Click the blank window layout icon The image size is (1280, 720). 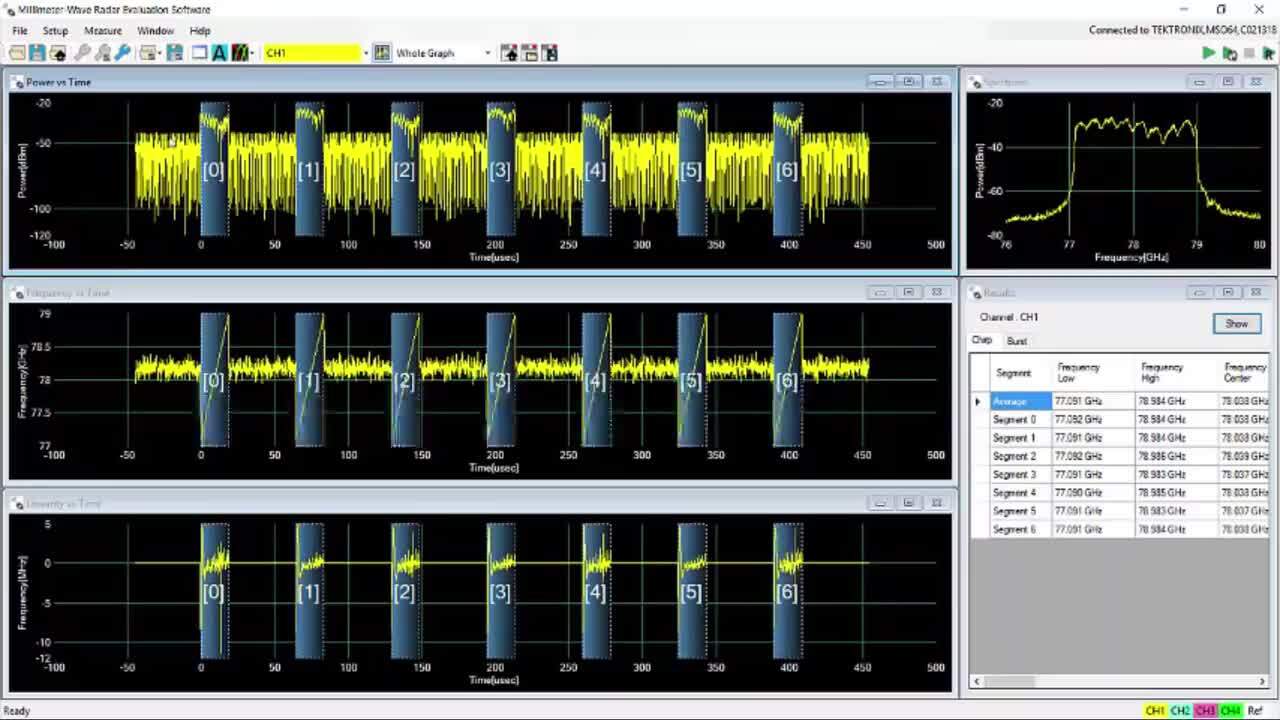tap(199, 53)
